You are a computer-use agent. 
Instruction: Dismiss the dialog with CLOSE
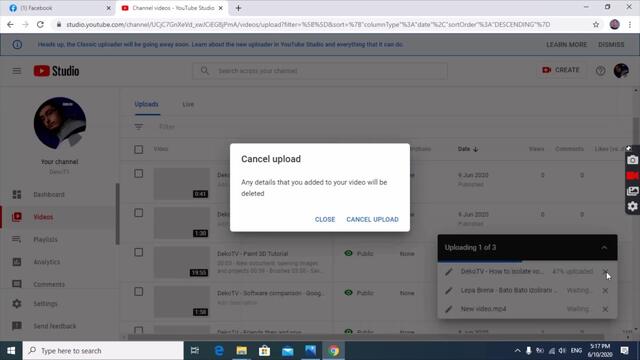325,219
